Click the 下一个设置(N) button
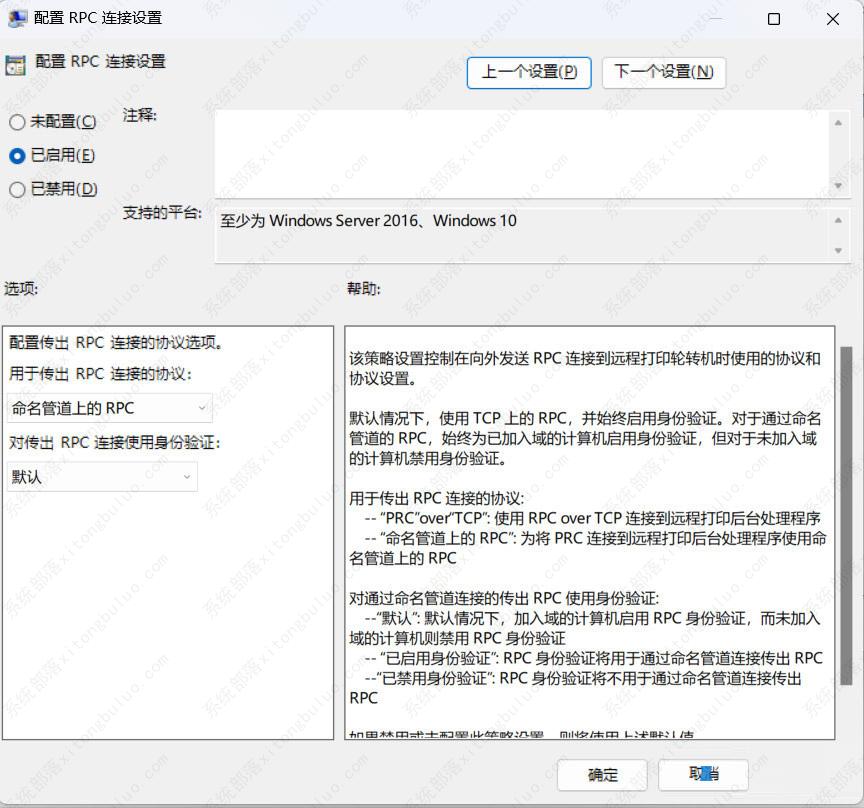864x808 pixels. (x=664, y=72)
